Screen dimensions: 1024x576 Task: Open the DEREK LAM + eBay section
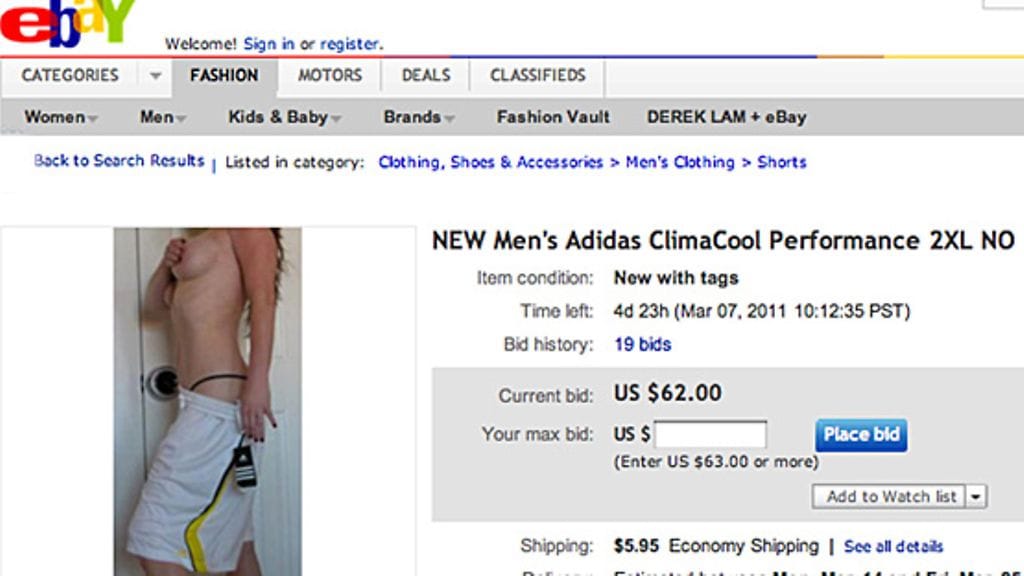[726, 117]
